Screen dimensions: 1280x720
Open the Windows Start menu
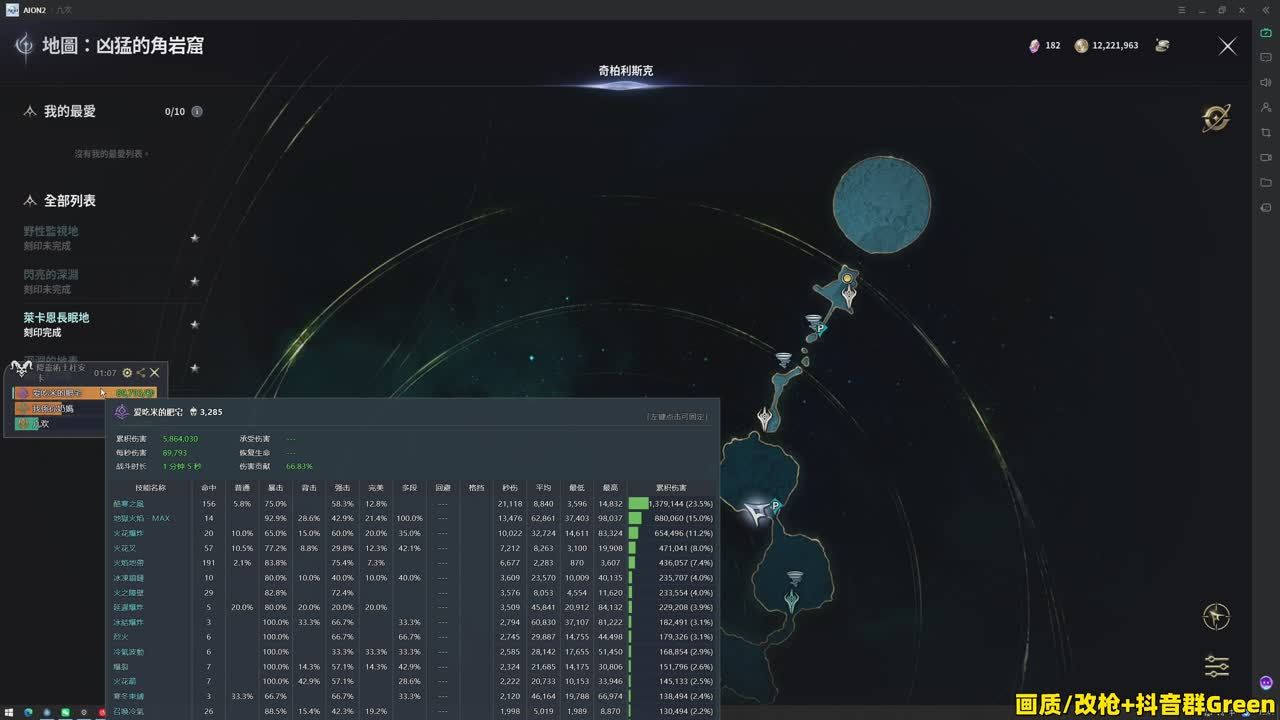10,712
